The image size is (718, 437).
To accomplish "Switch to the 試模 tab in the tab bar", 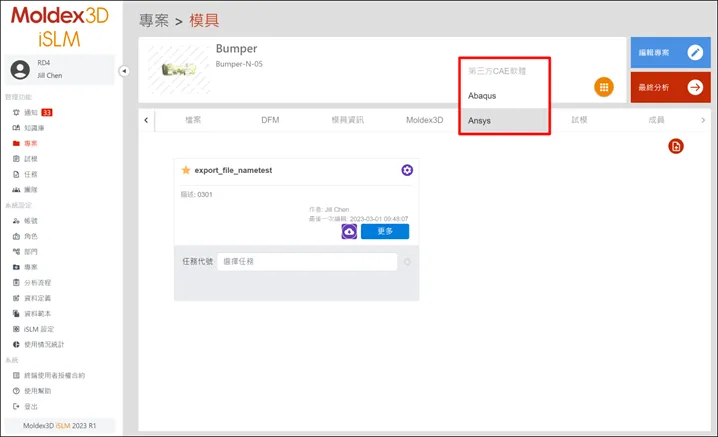I will [x=579, y=120].
